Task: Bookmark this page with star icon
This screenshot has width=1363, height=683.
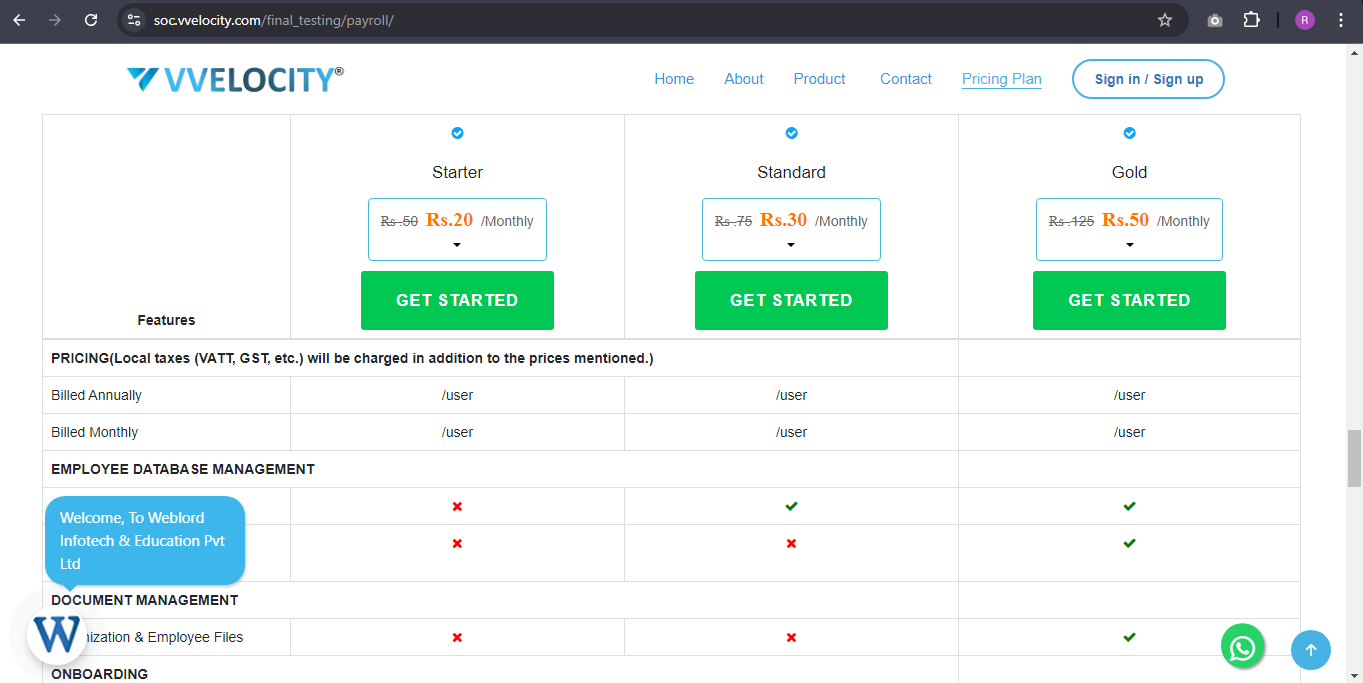Action: pyautogui.click(x=1164, y=20)
